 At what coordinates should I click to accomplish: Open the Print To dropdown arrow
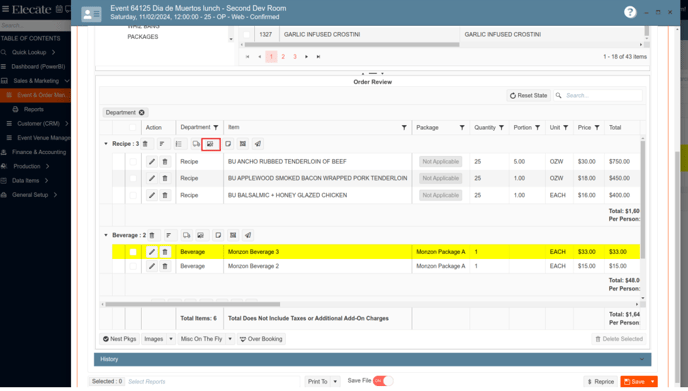click(335, 382)
